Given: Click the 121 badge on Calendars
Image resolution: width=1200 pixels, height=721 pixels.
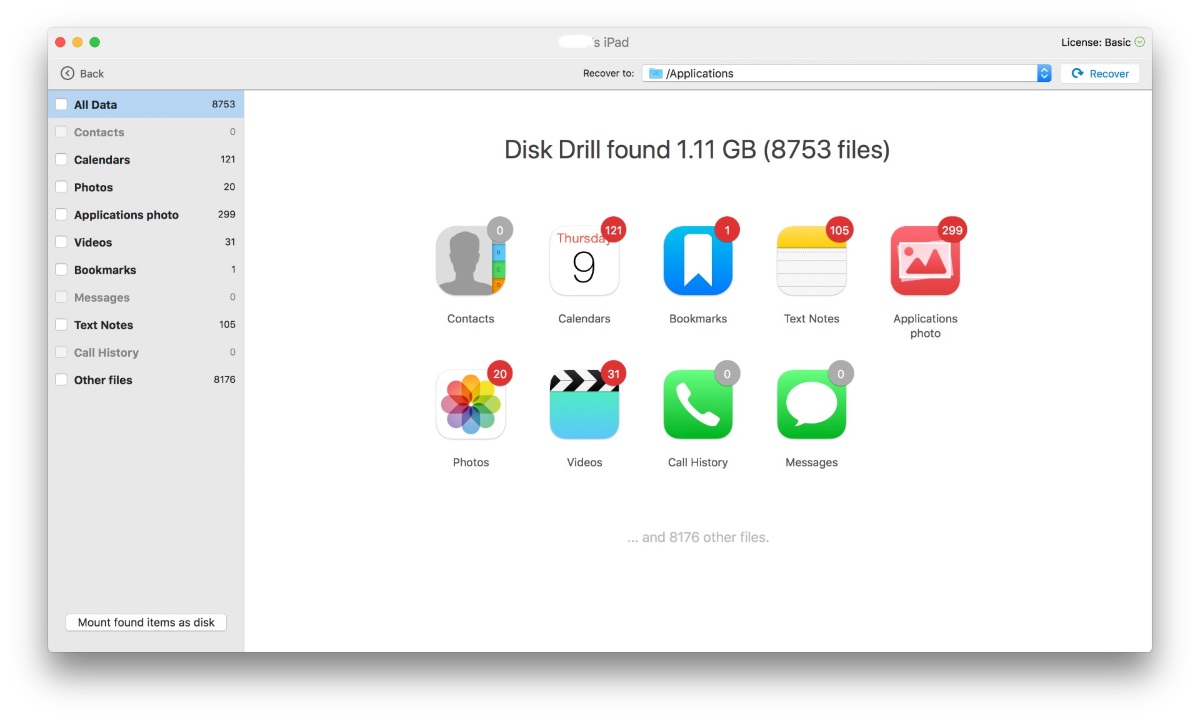Looking at the screenshot, I should (613, 231).
